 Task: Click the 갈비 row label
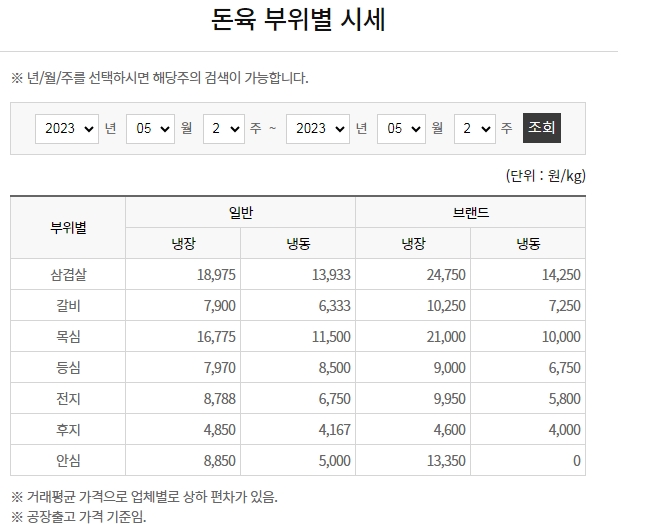click(68, 306)
